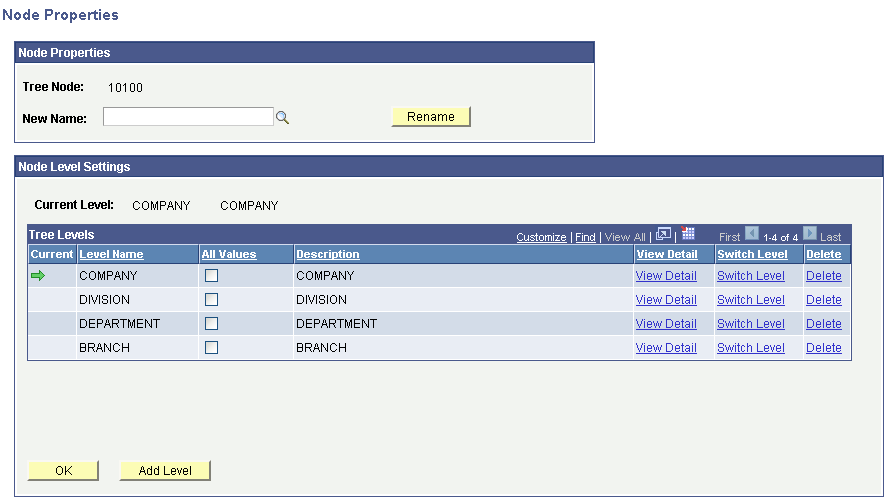Show next rows arrow in Tree Levels
Image resolution: width=892 pixels, height=504 pixels.
pos(810,233)
